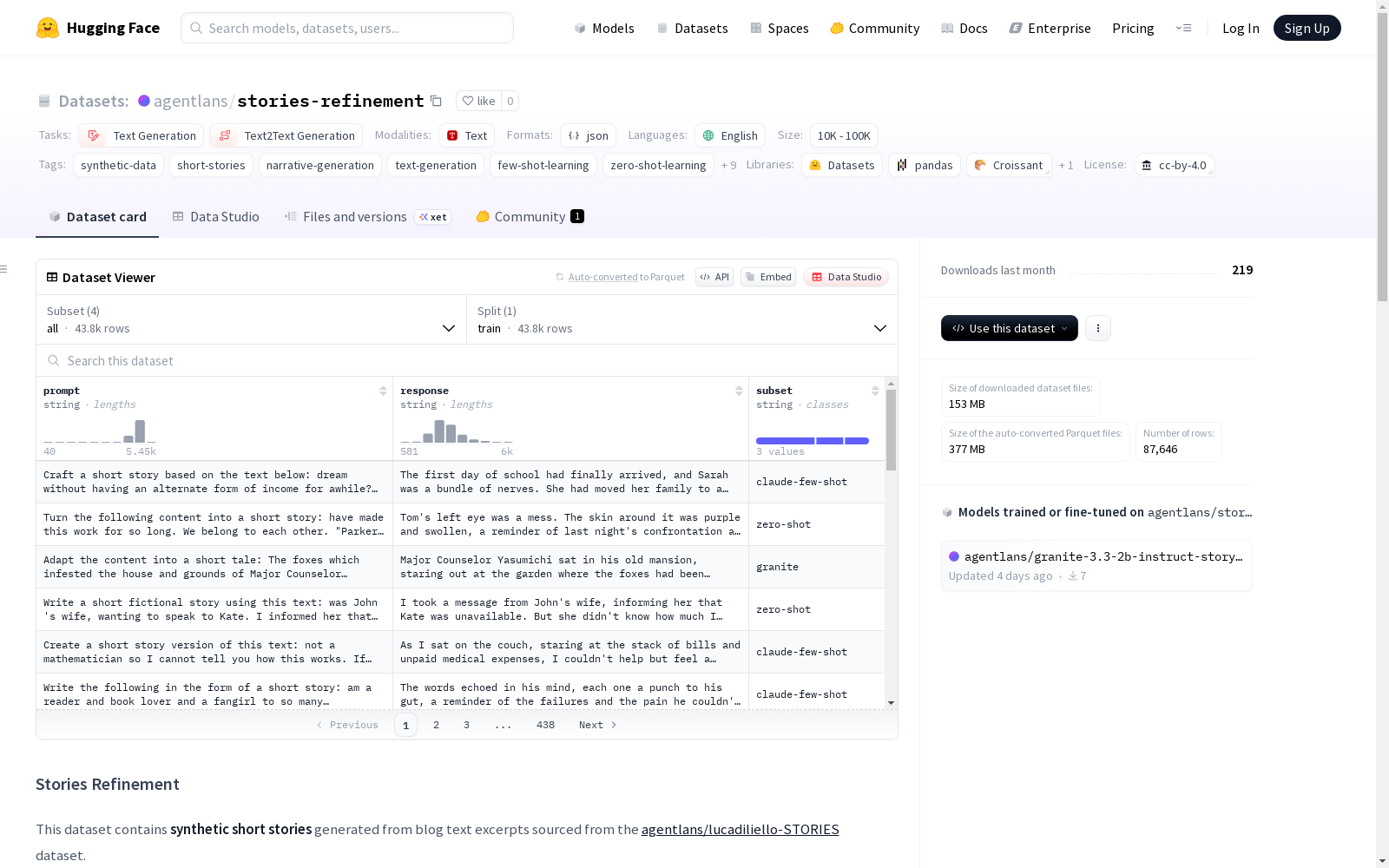Copy dataset name with the copy icon
The height and width of the screenshot is (868, 1389).
pyautogui.click(x=437, y=102)
